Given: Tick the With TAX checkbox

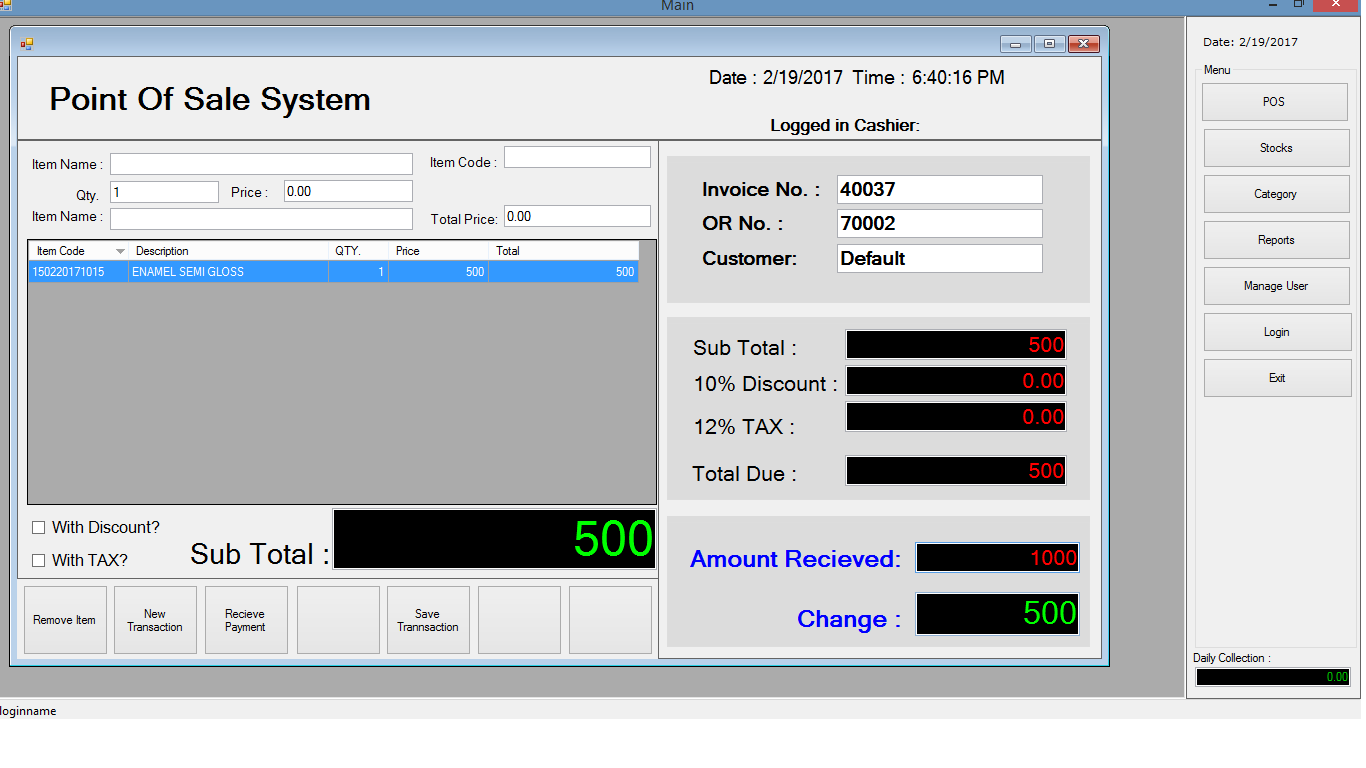Looking at the screenshot, I should coord(39,561).
